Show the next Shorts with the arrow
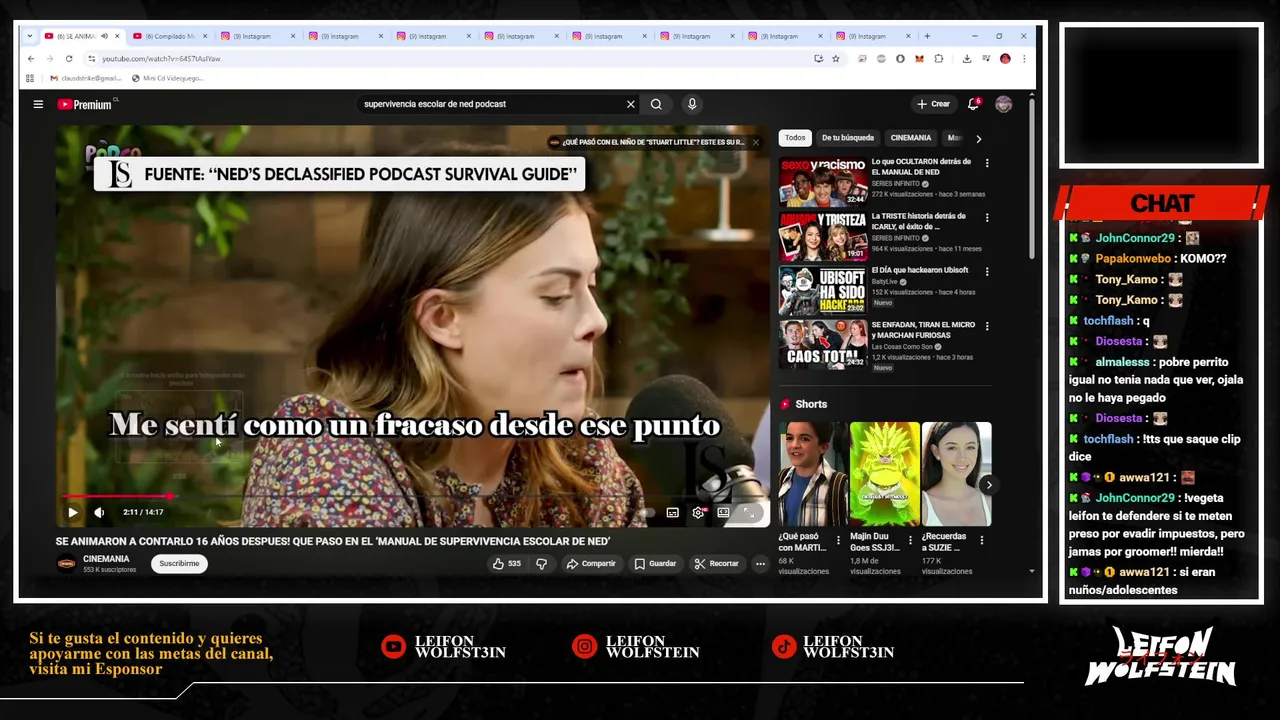The width and height of the screenshot is (1280, 720). point(988,485)
